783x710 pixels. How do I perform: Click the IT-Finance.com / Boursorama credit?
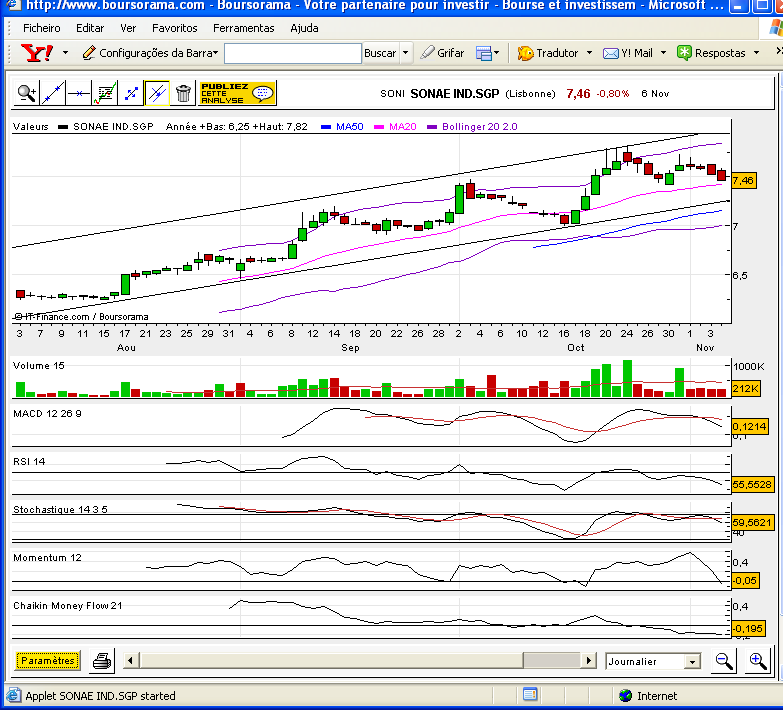coord(81,317)
